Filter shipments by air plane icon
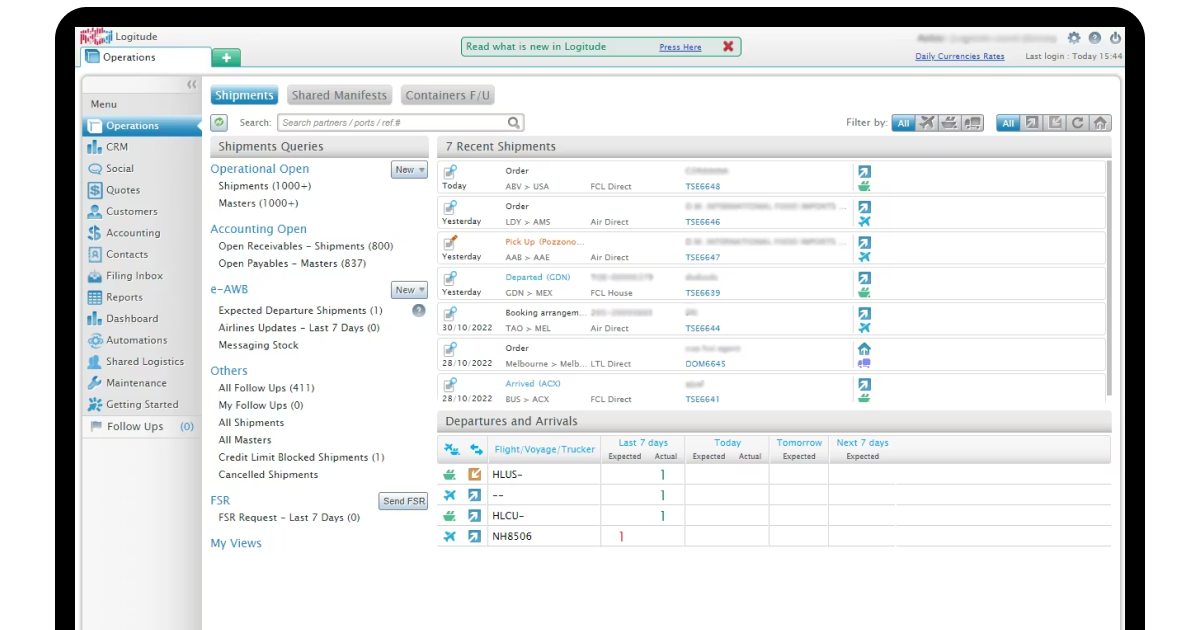1200x630 pixels. 927,123
